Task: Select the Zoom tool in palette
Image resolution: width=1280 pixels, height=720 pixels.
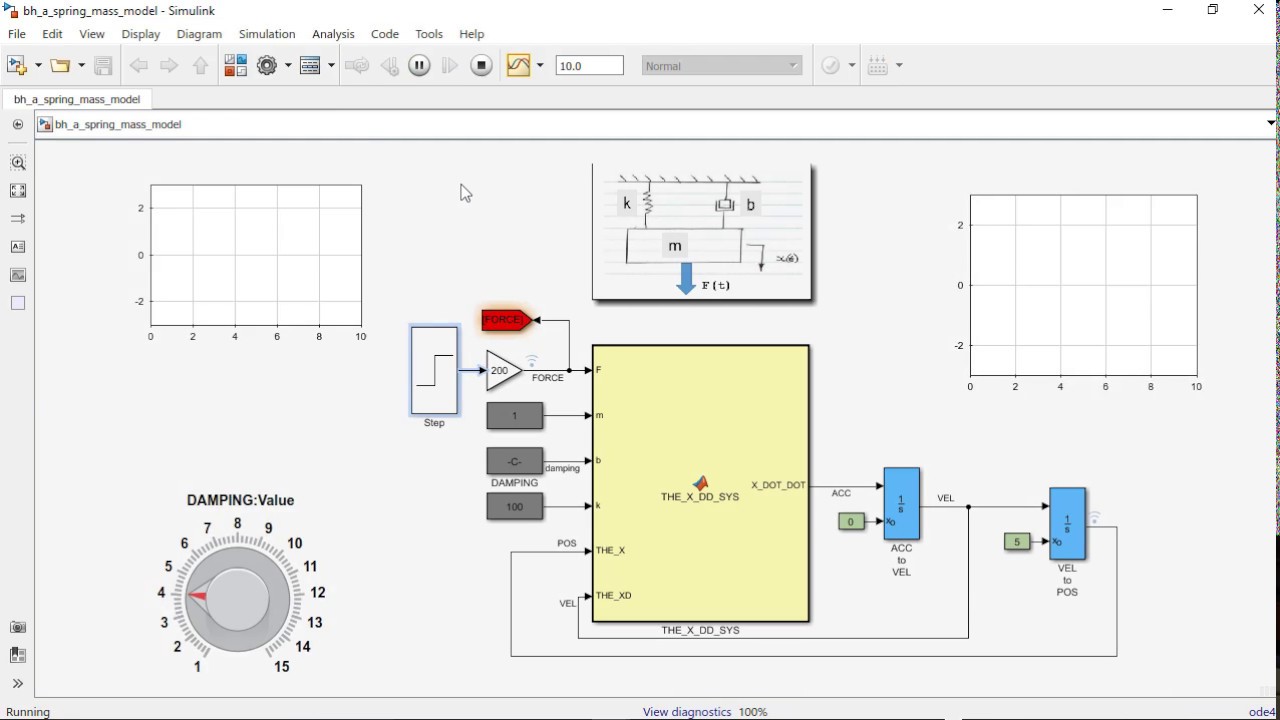Action: coord(18,163)
